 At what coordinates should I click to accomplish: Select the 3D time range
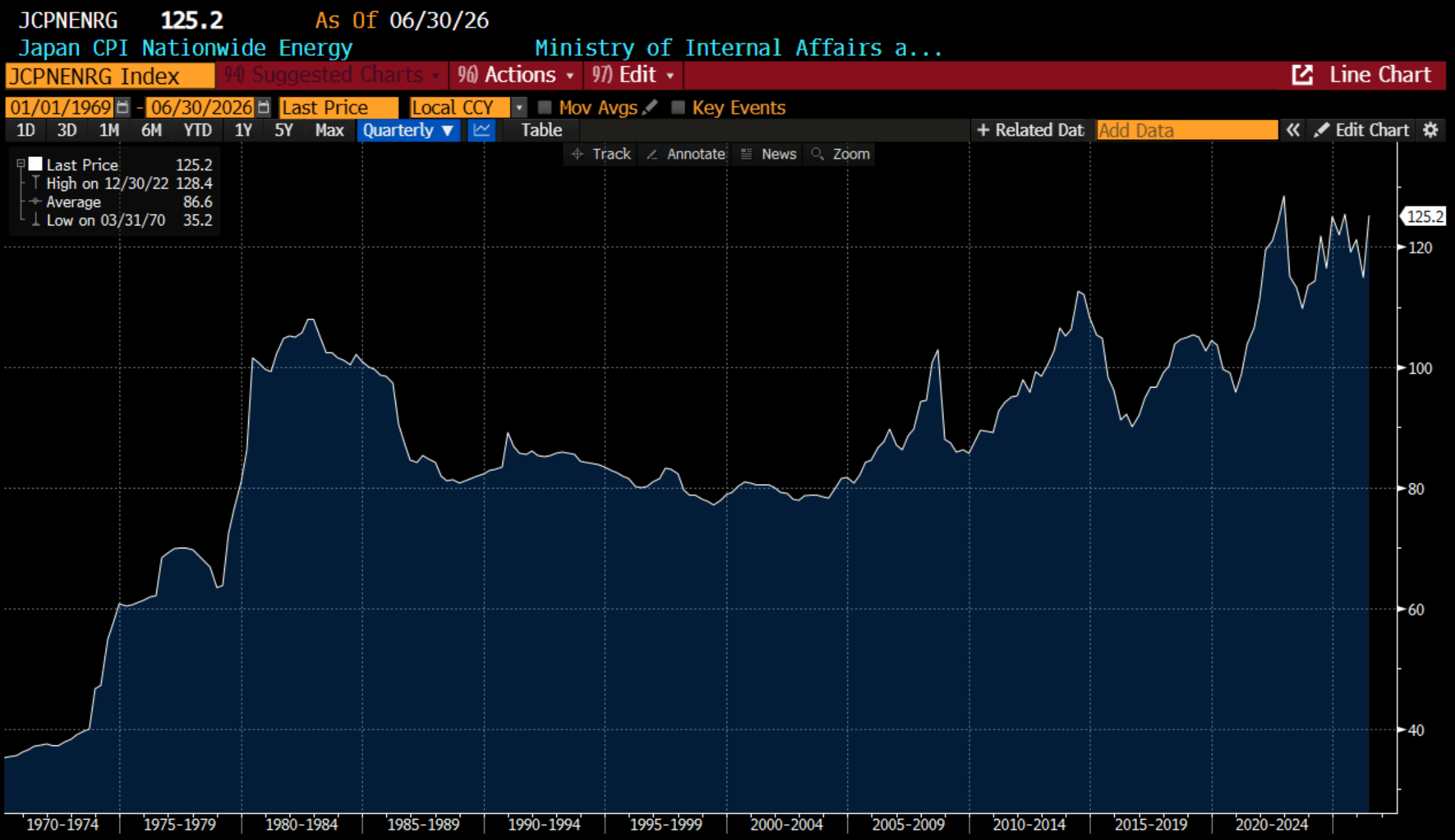[x=66, y=130]
